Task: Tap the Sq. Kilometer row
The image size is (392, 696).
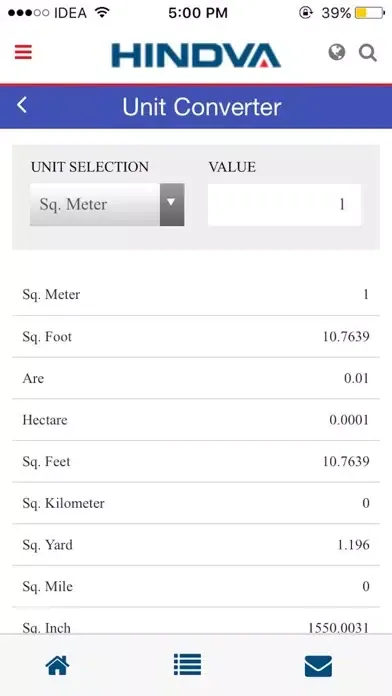Action: [196, 503]
